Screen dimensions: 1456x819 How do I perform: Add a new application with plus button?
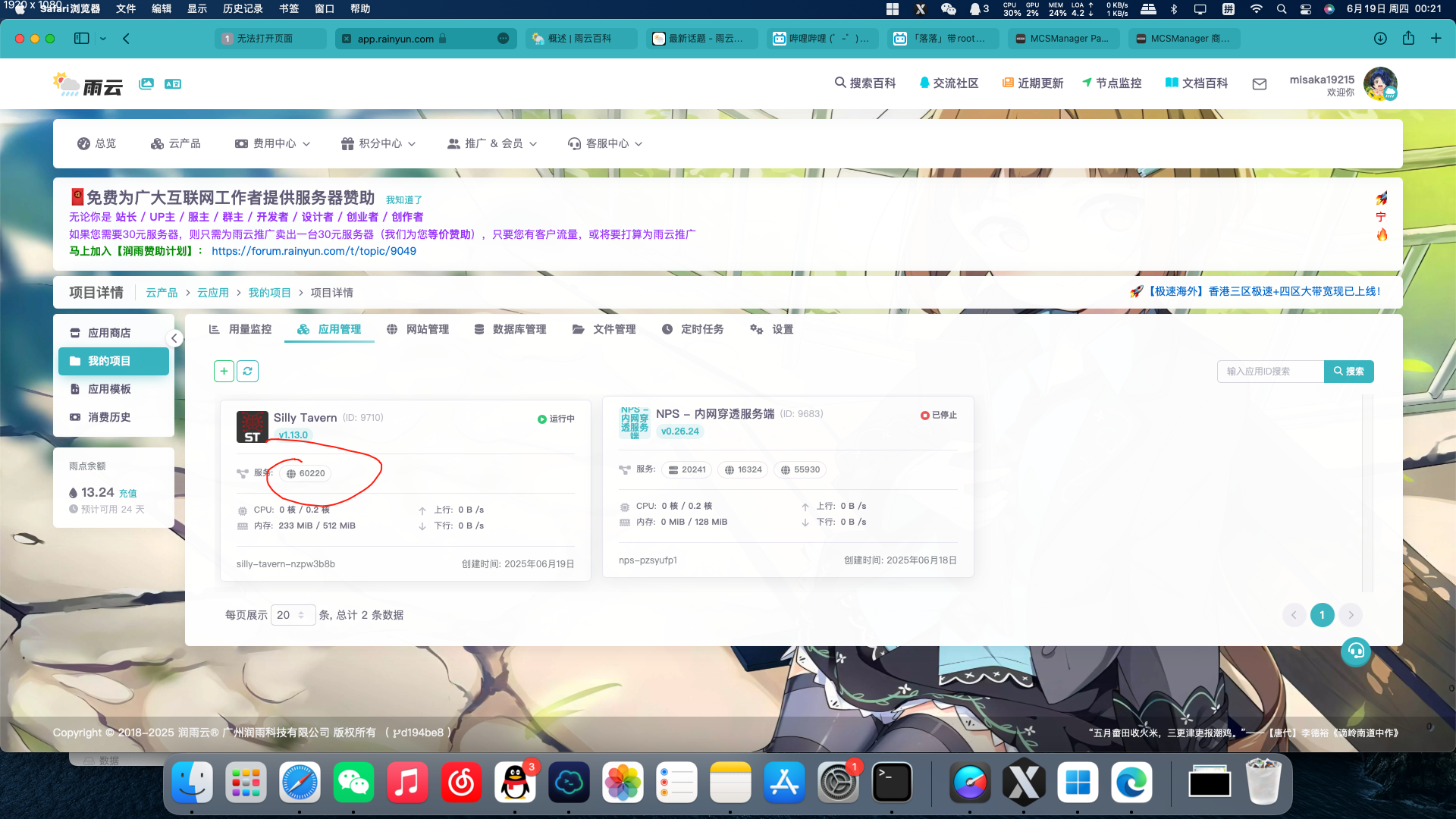224,371
